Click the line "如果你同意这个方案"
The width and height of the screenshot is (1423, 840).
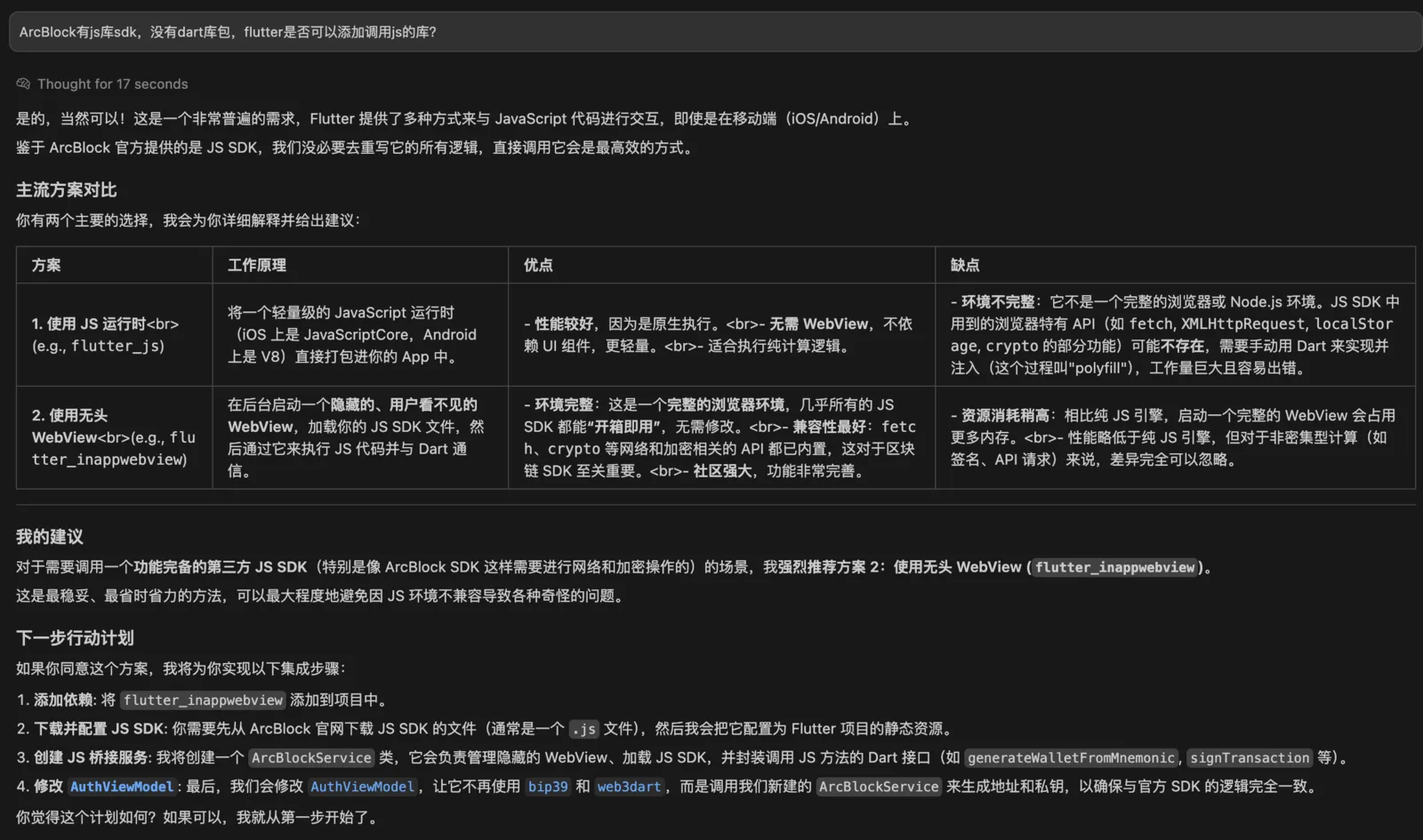(x=181, y=668)
